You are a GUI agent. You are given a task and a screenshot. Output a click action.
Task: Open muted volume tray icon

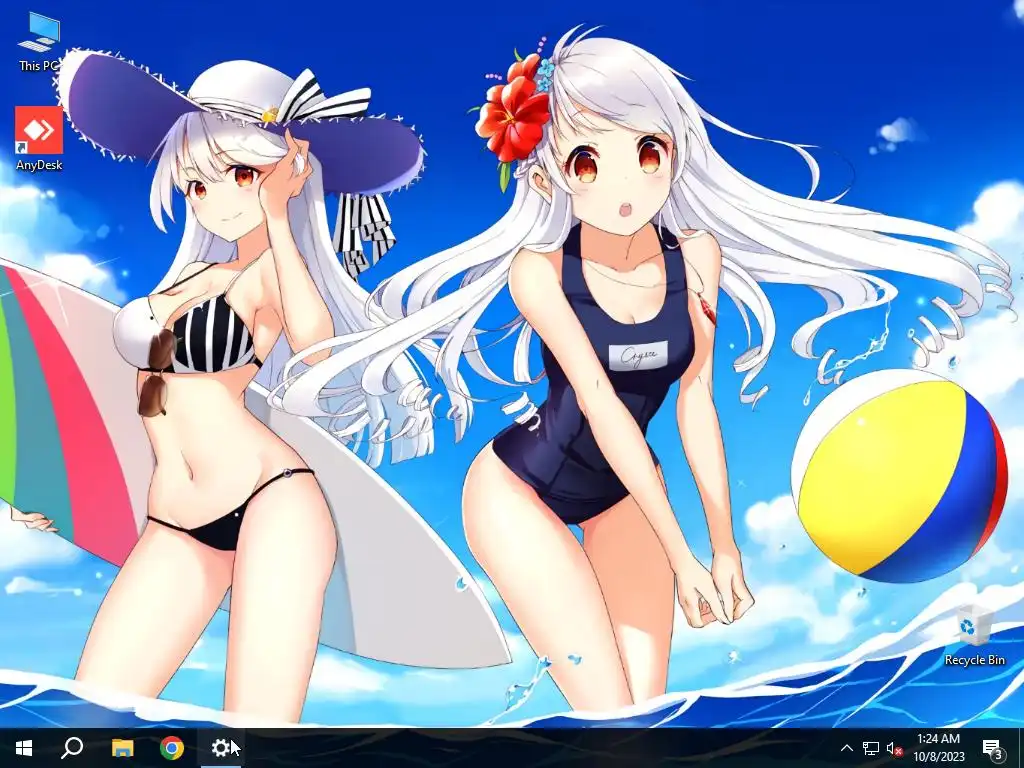(894, 748)
